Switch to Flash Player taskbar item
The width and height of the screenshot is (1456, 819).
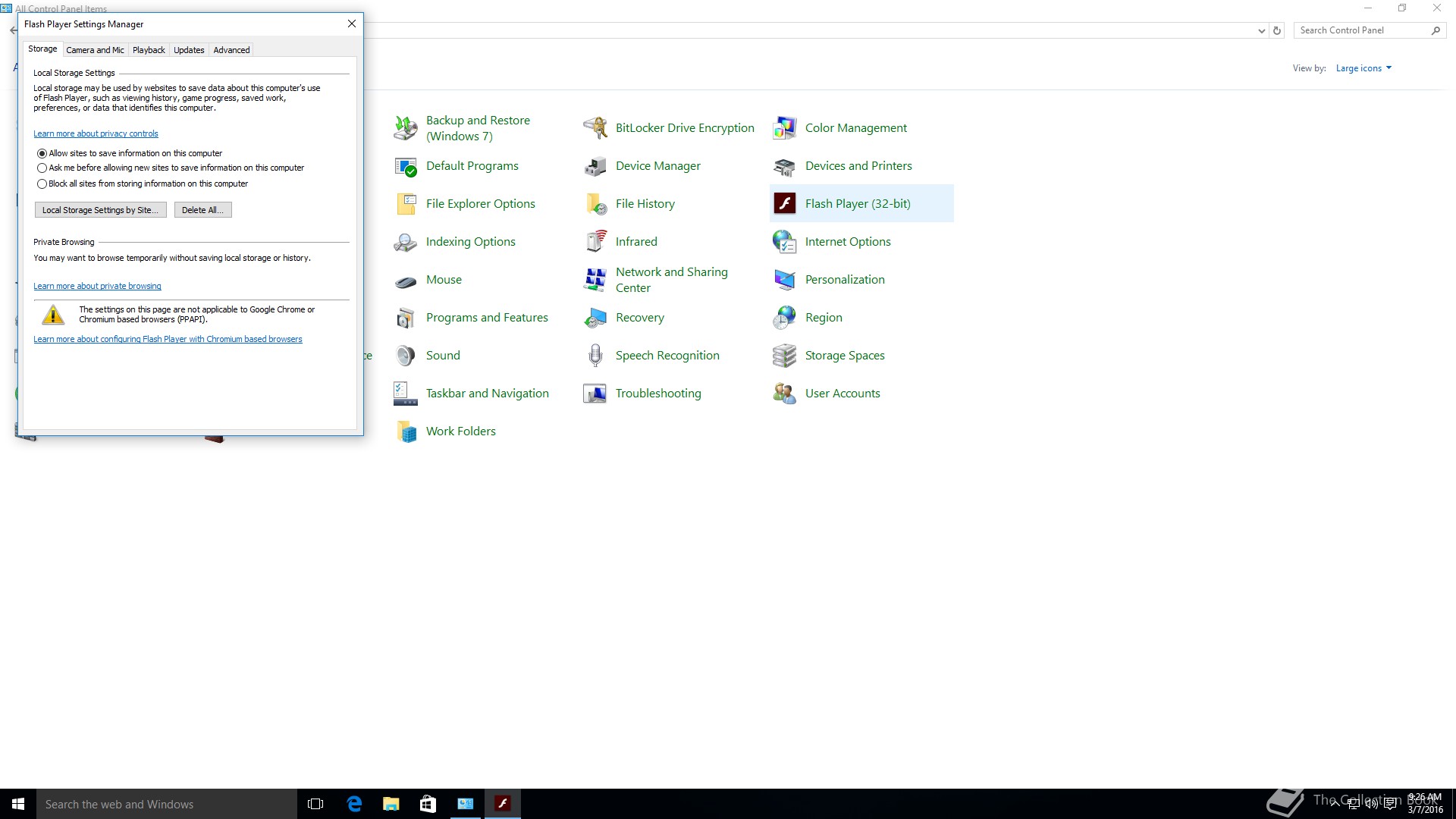click(x=502, y=804)
